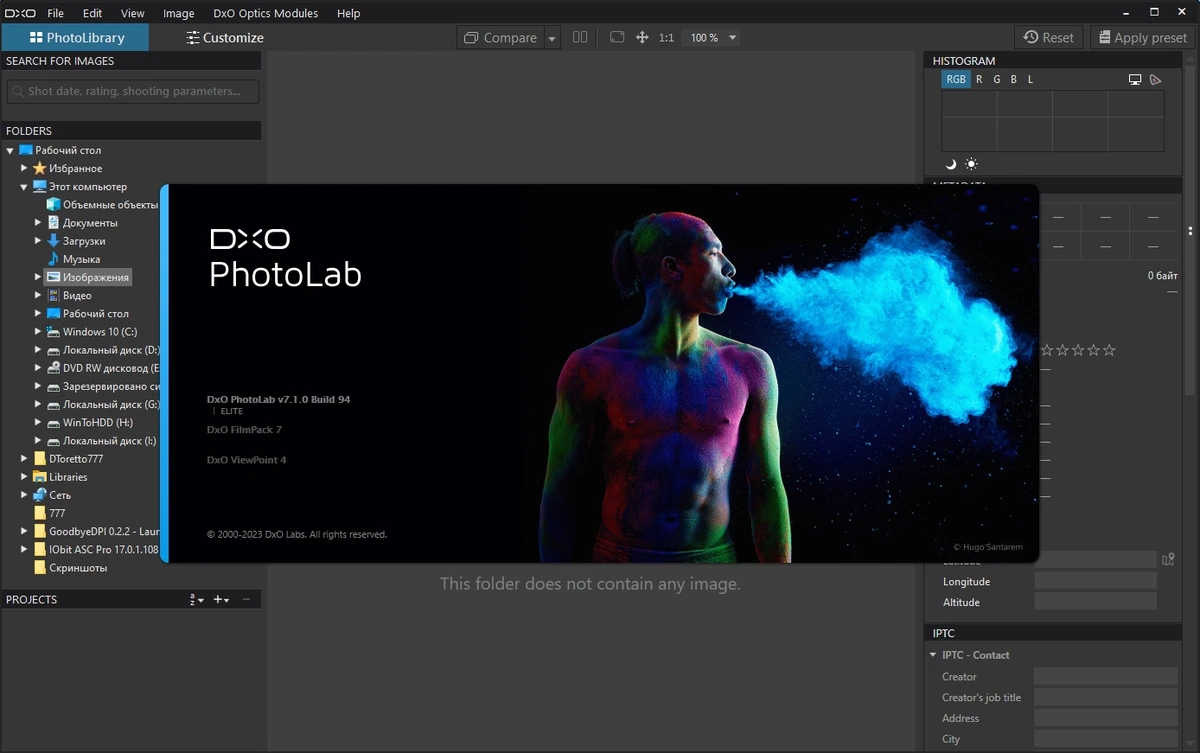Click the Creator's job title field
Screen dimensions: 1200x753
tap(1105, 698)
